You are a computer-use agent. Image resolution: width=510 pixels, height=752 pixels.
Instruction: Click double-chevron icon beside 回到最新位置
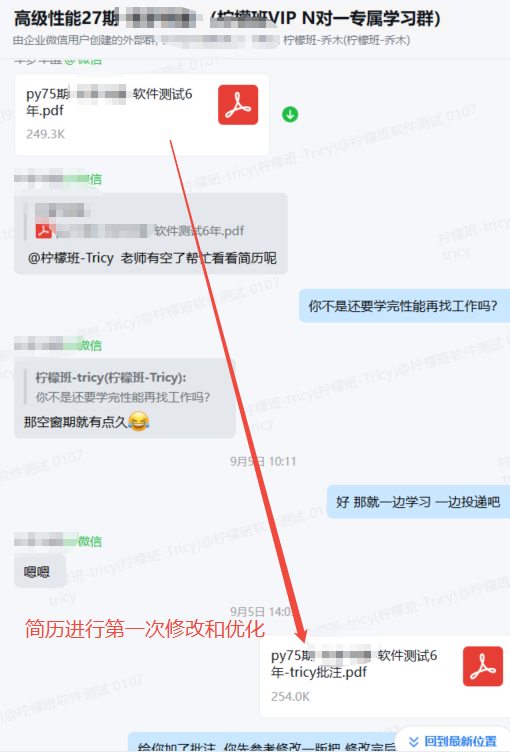click(x=414, y=741)
